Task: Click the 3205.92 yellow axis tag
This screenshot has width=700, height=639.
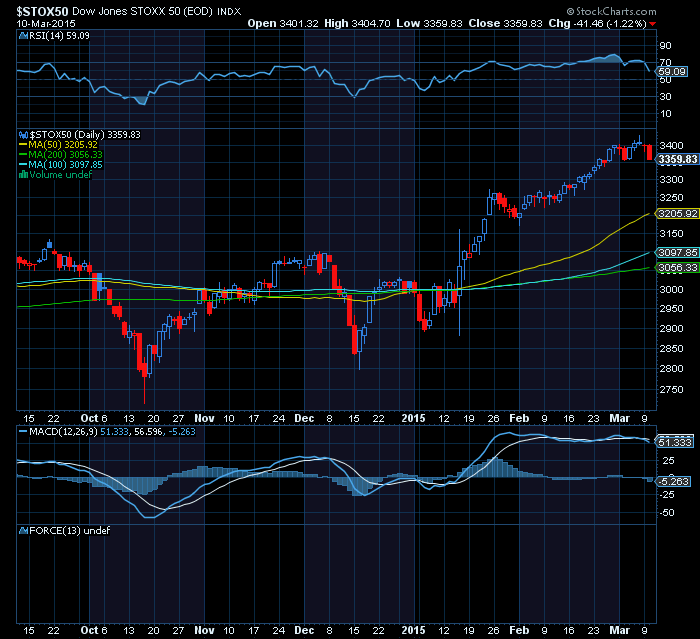Action: pyautogui.click(x=678, y=214)
